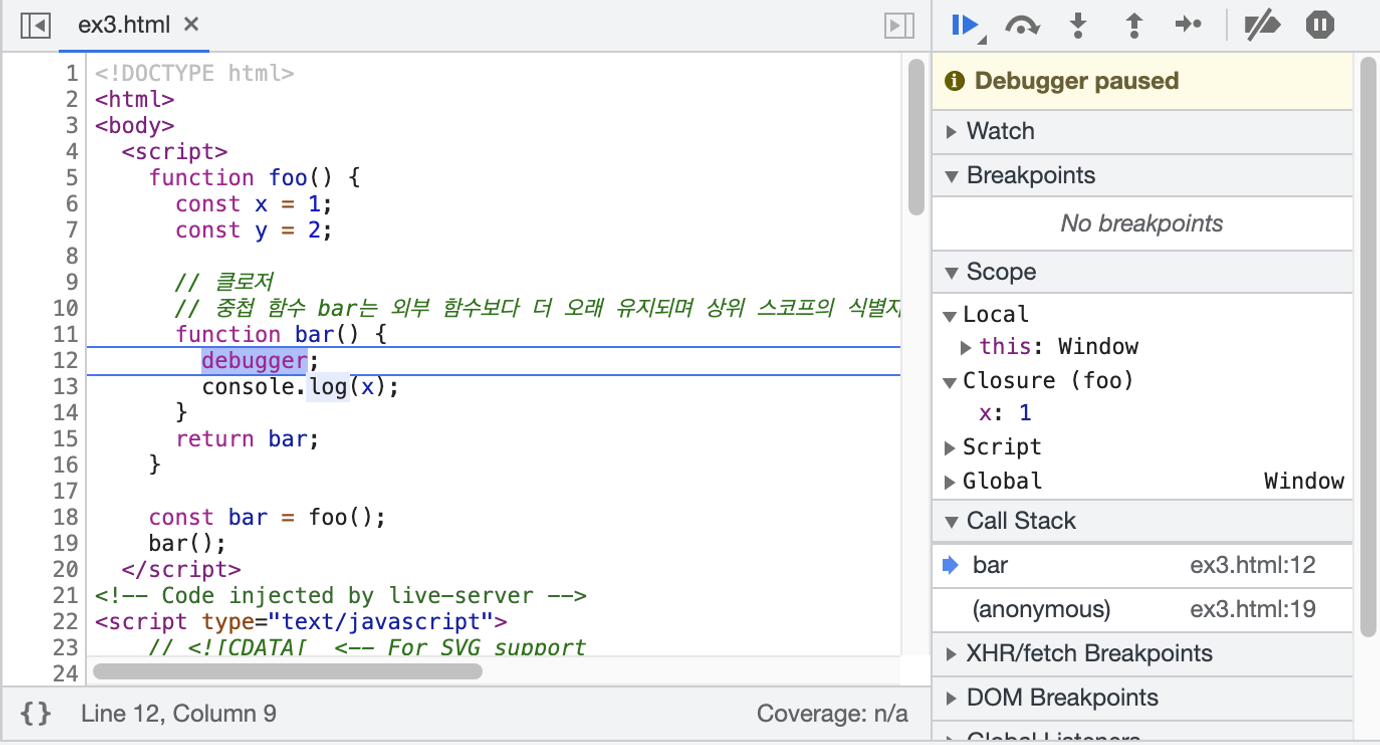Click closure variable x: 1
1380x745 pixels.
pos(1005,413)
